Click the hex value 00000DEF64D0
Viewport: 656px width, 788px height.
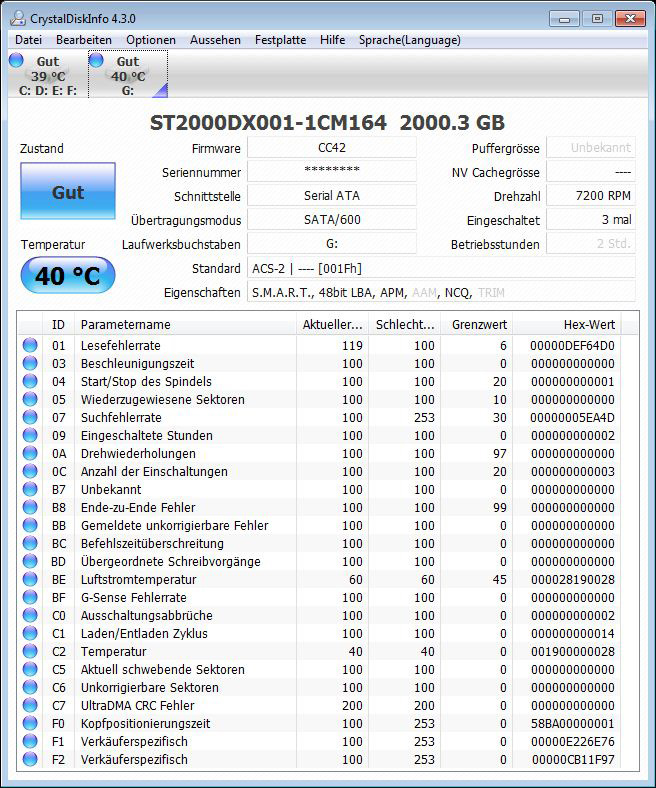572,345
